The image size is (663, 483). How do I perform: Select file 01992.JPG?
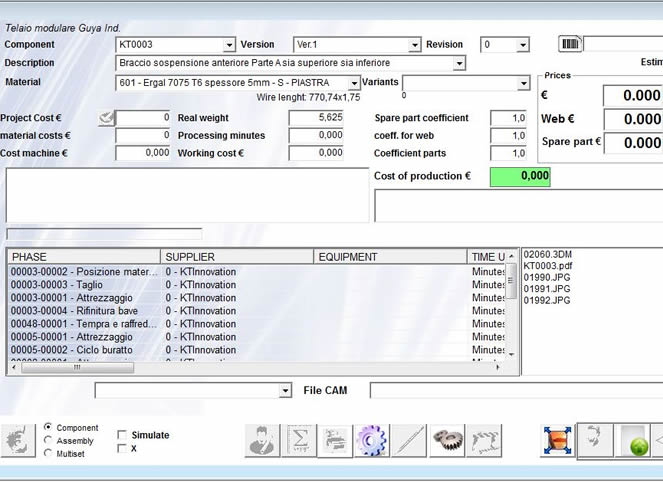547,300
